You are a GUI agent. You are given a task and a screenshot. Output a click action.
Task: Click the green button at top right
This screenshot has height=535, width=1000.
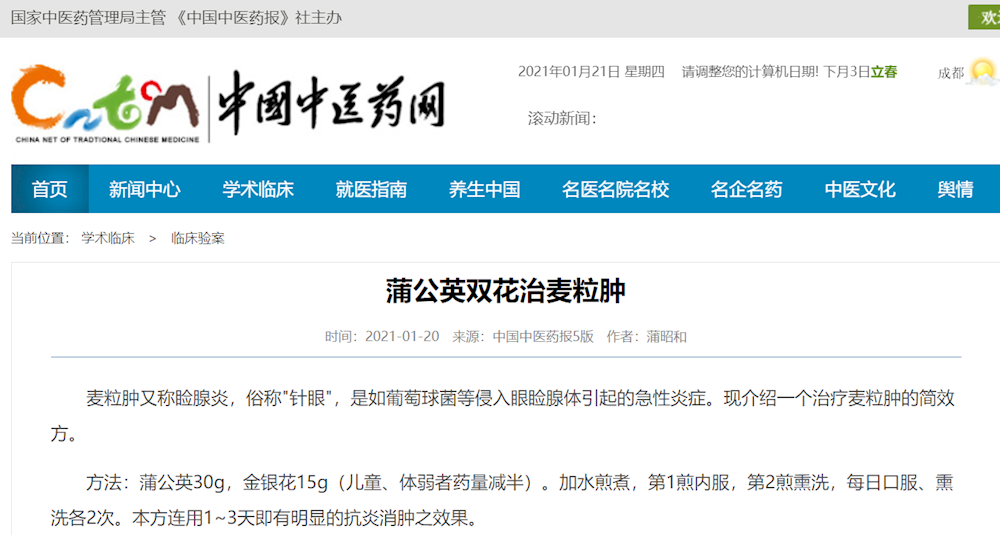(985, 17)
